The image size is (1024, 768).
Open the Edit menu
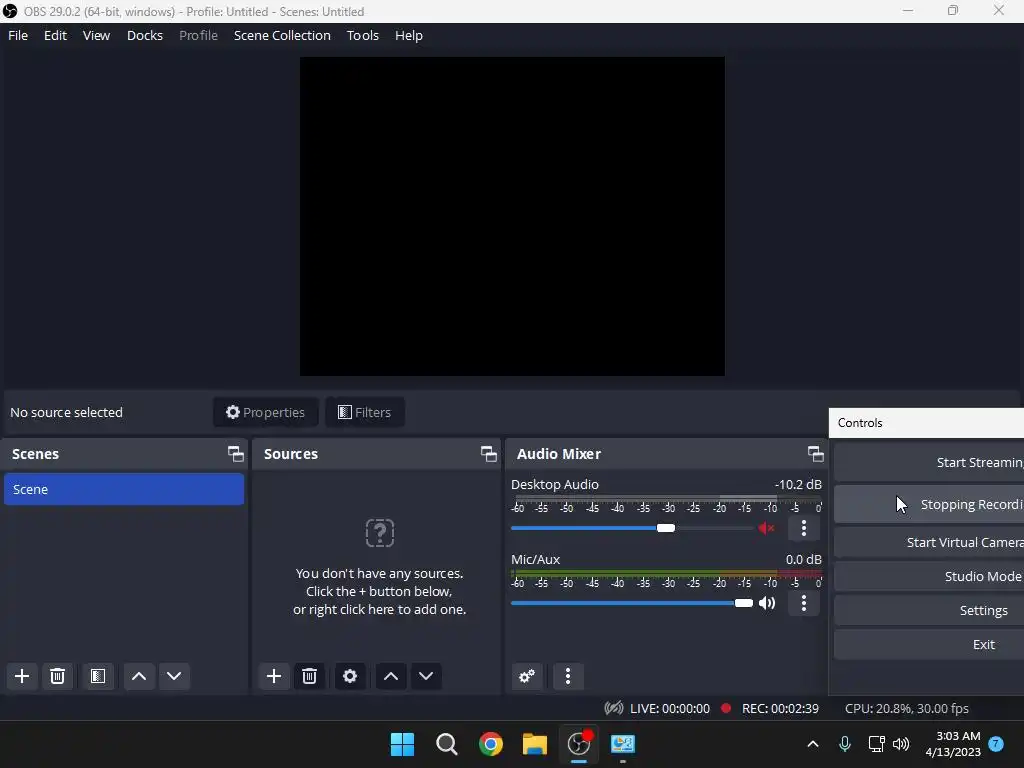click(56, 35)
